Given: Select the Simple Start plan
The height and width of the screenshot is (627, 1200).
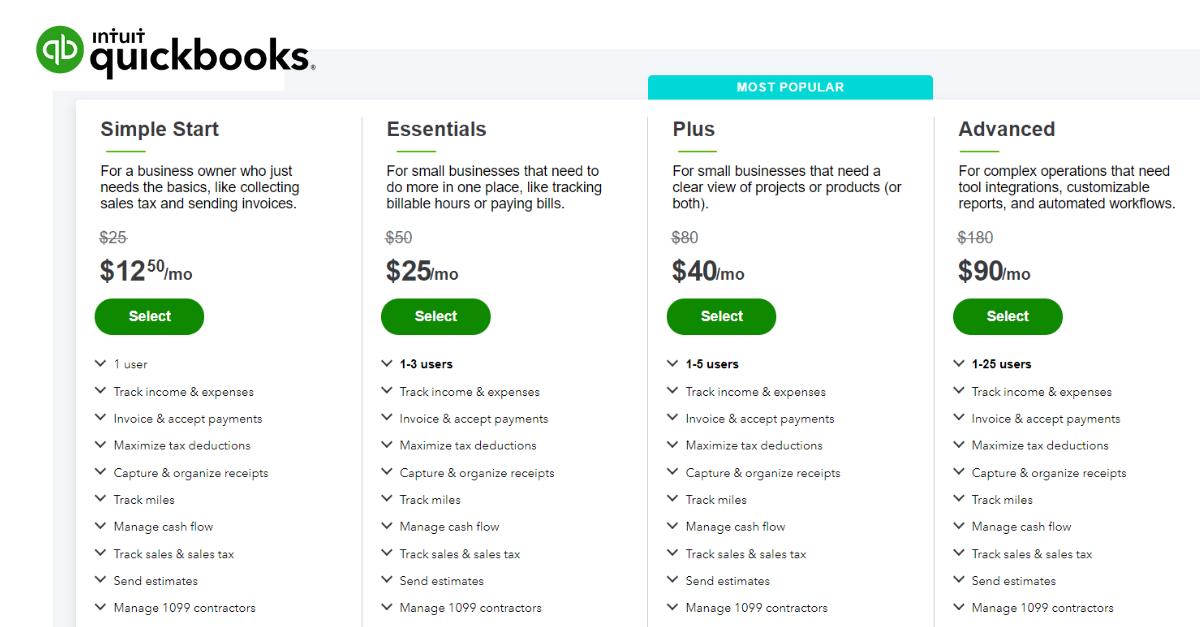Looking at the screenshot, I should (x=149, y=316).
